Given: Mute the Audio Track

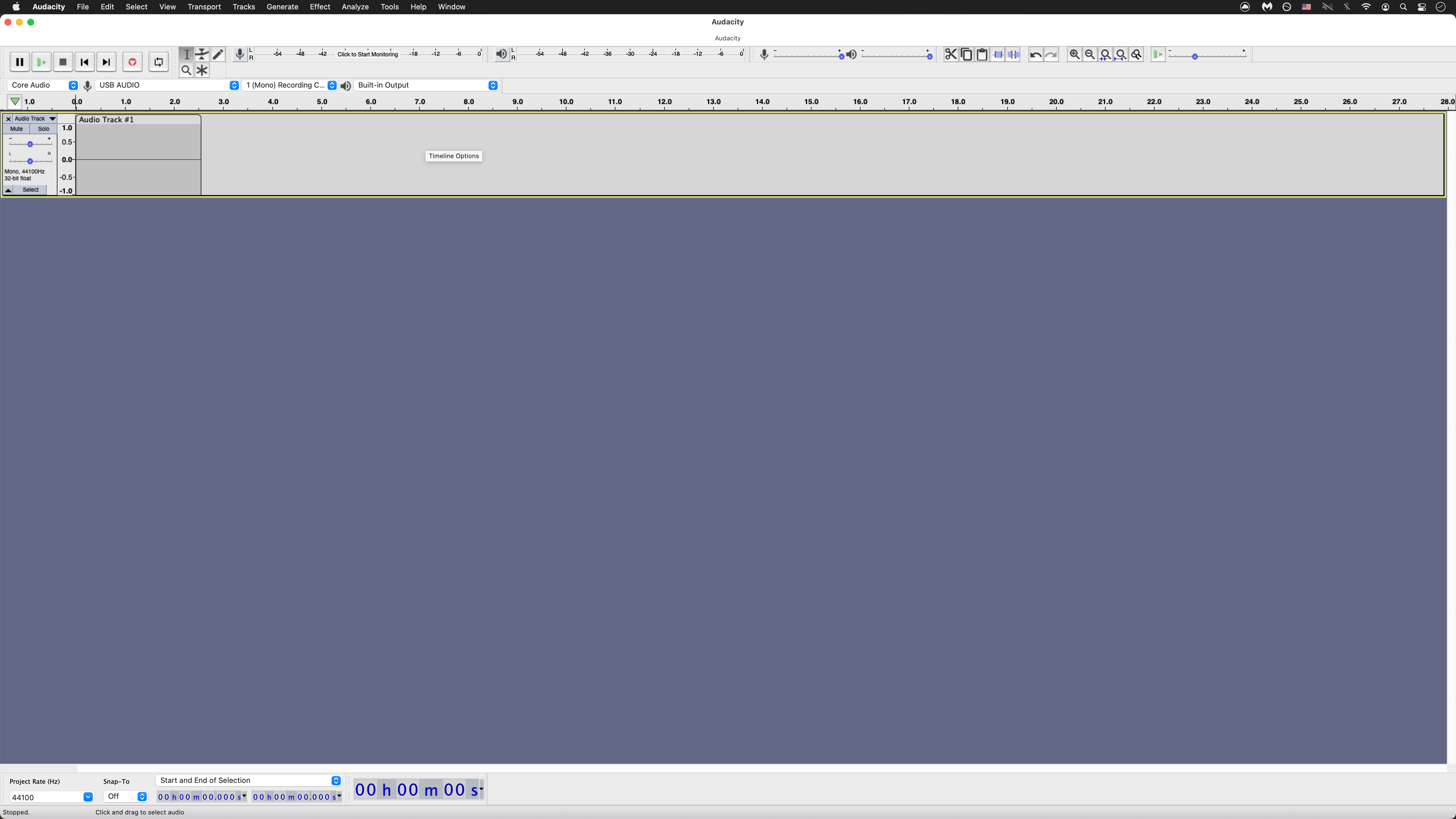Looking at the screenshot, I should [16, 129].
